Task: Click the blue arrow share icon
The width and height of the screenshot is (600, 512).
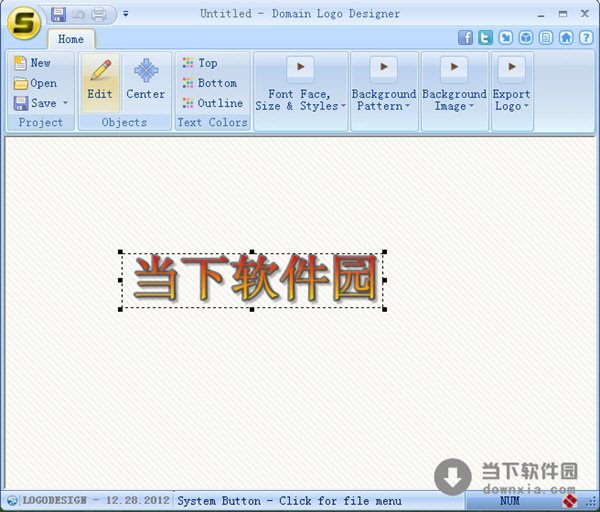Action: [506, 38]
